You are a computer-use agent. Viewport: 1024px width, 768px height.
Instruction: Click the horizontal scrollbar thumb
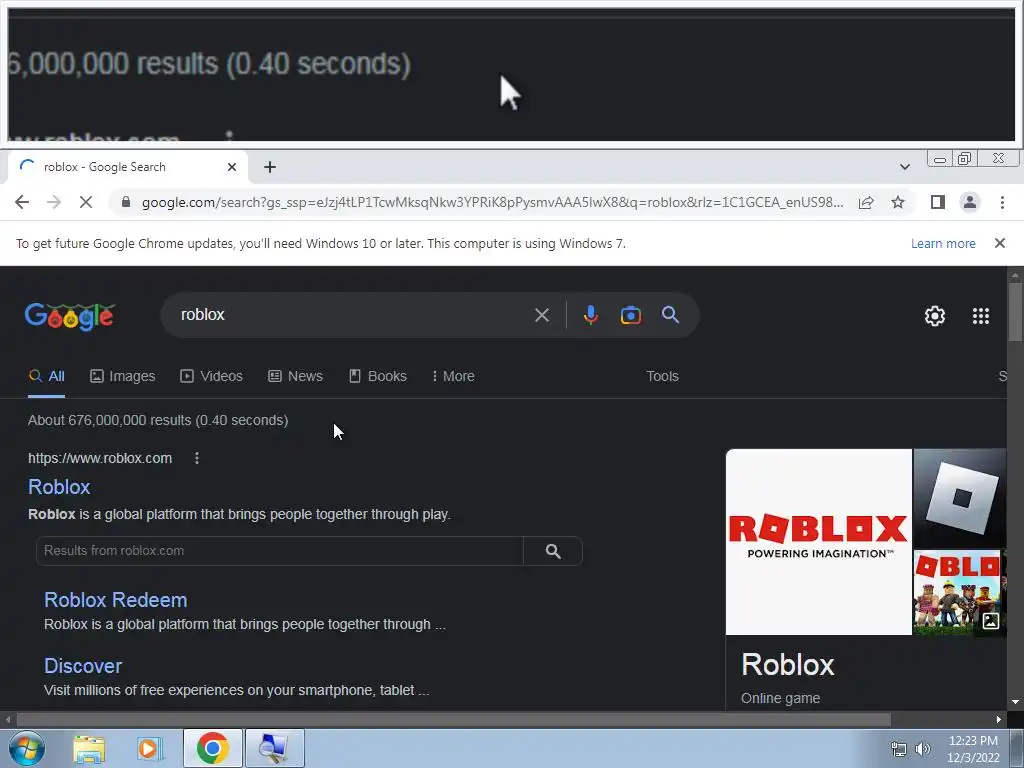point(454,719)
